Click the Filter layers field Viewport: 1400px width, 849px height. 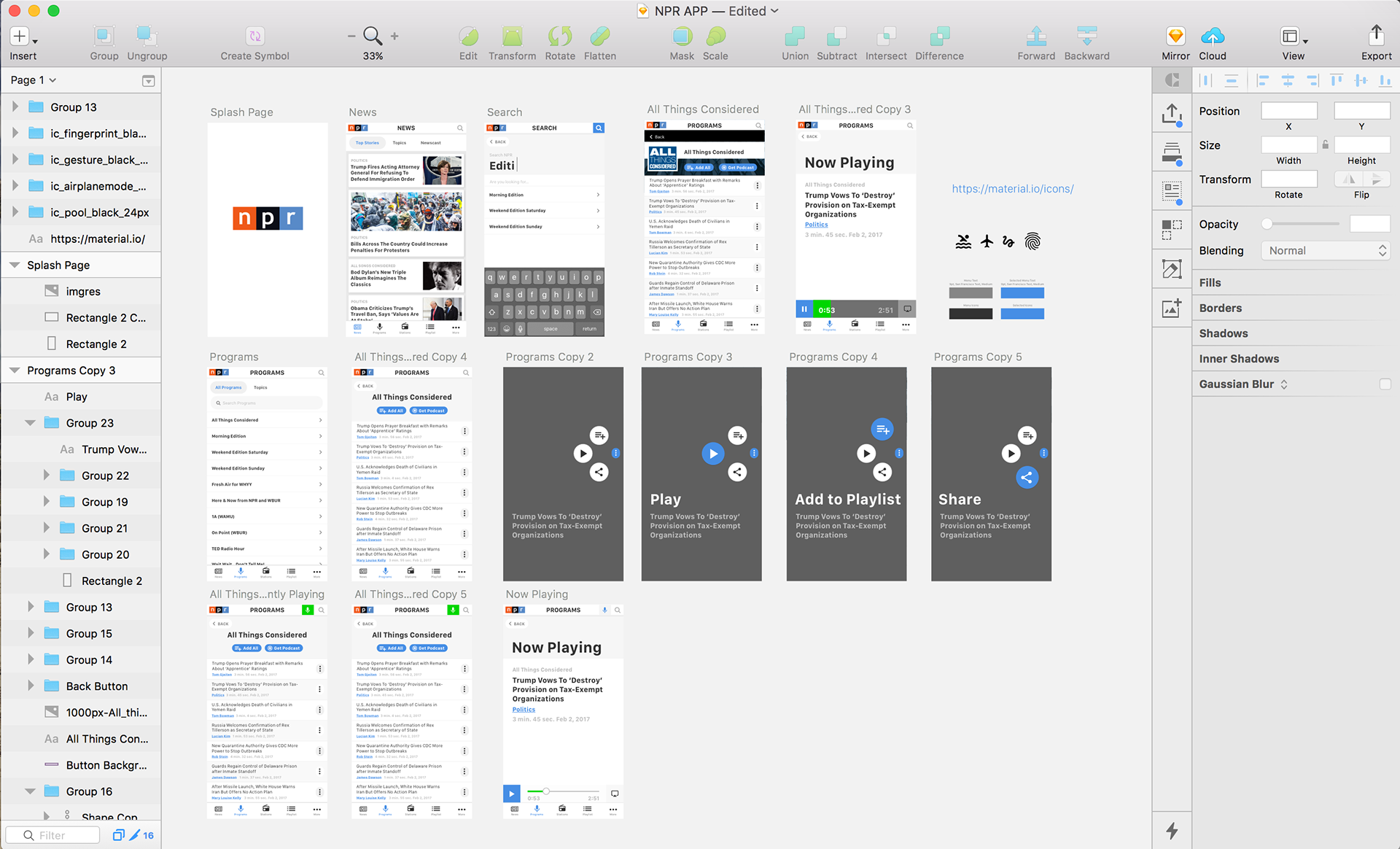[x=52, y=835]
